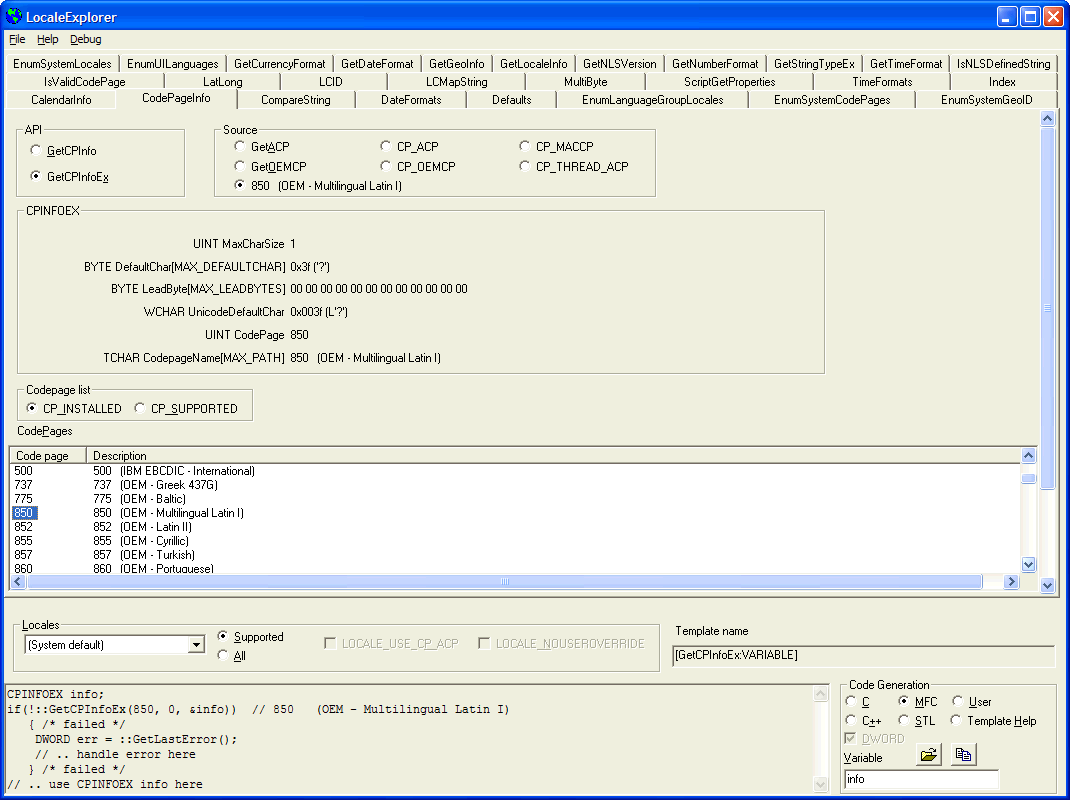Open the GetLocaleInfo tab
This screenshot has width=1070, height=800.
tap(534, 63)
